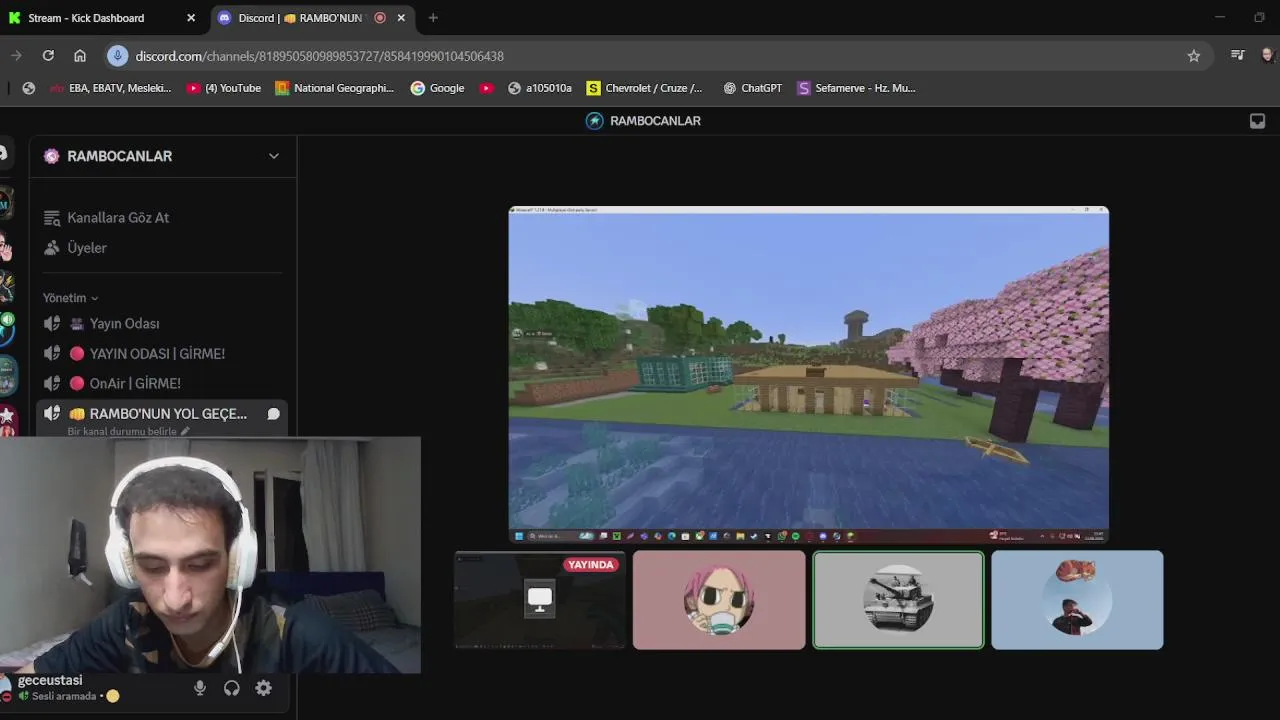This screenshot has width=1280, height=720.
Task: Close the Discord browser tab
Action: pos(401,18)
